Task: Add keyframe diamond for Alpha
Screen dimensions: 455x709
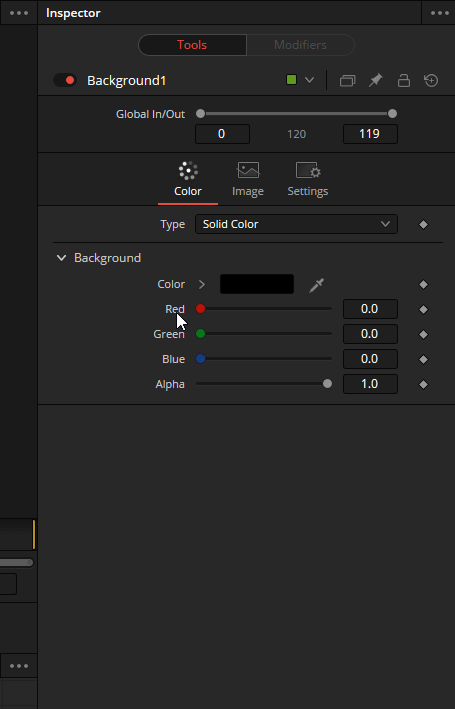Action: [423, 384]
